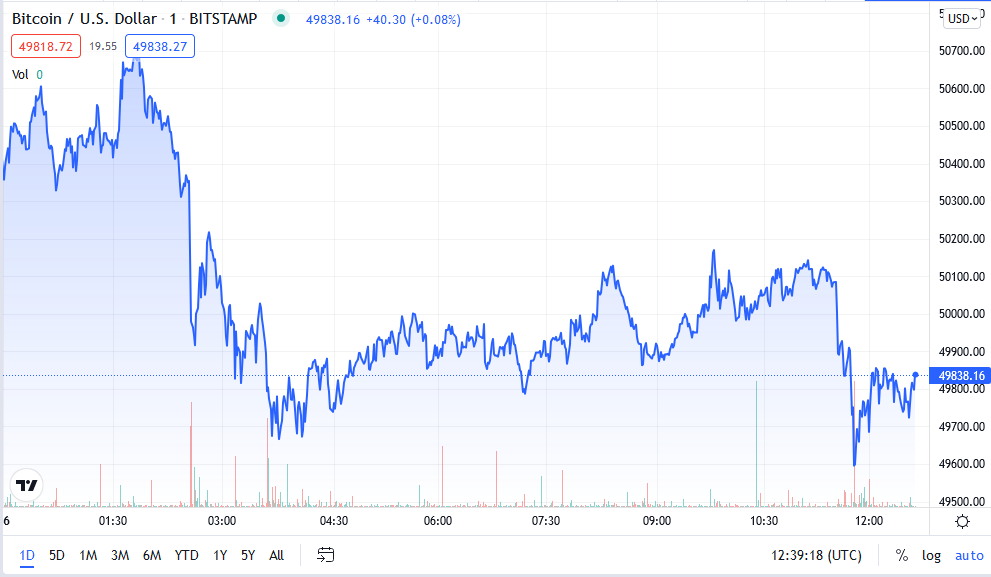Screen dimensions: 991x577
Task: Open chart settings gear icon
Action: (962, 522)
